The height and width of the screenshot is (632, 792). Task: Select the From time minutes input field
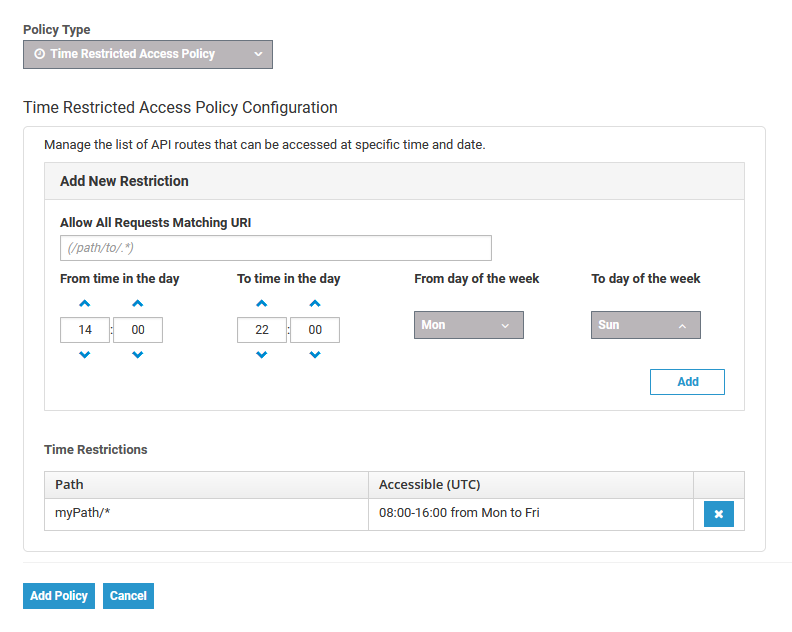(x=138, y=330)
